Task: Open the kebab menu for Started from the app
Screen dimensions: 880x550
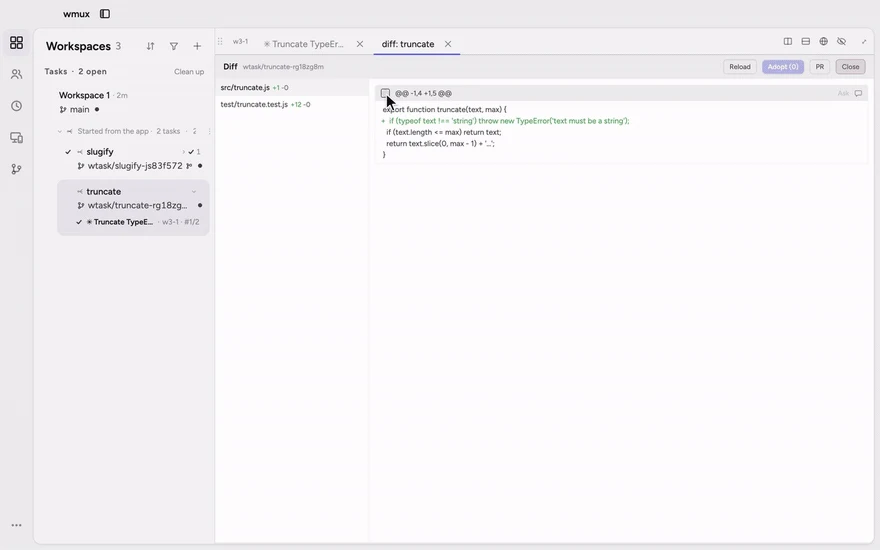Action: click(209, 131)
